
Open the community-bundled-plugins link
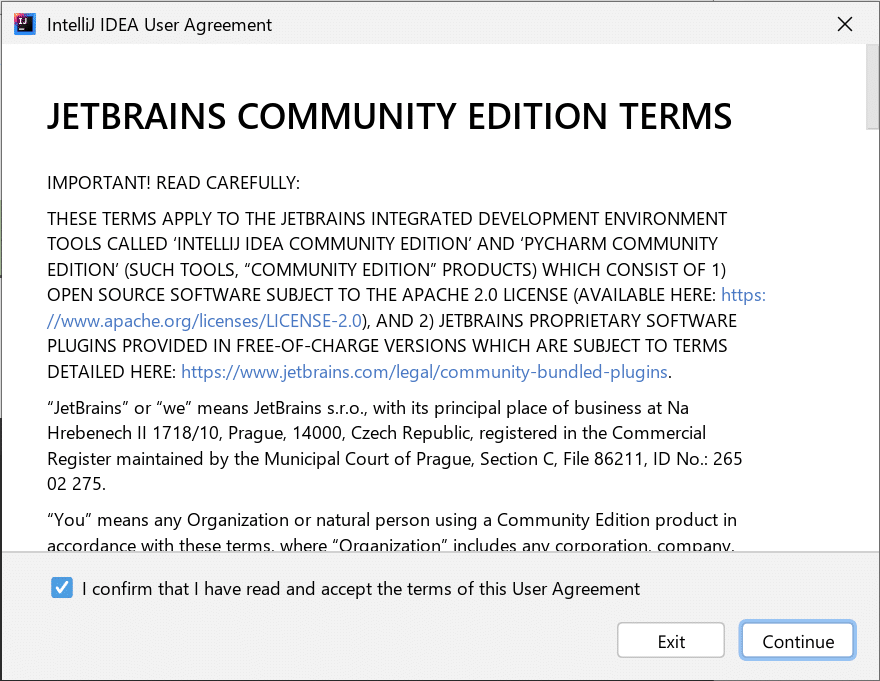click(x=424, y=372)
